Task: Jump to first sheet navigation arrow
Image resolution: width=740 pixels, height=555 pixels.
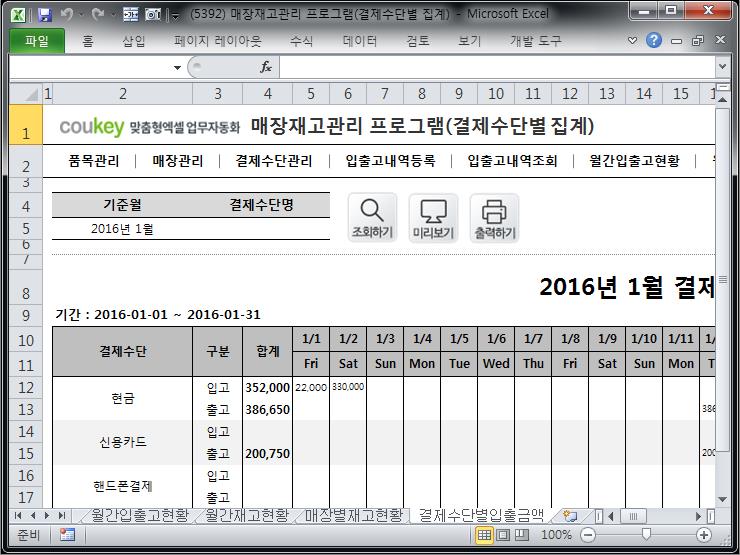Action: (x=18, y=515)
